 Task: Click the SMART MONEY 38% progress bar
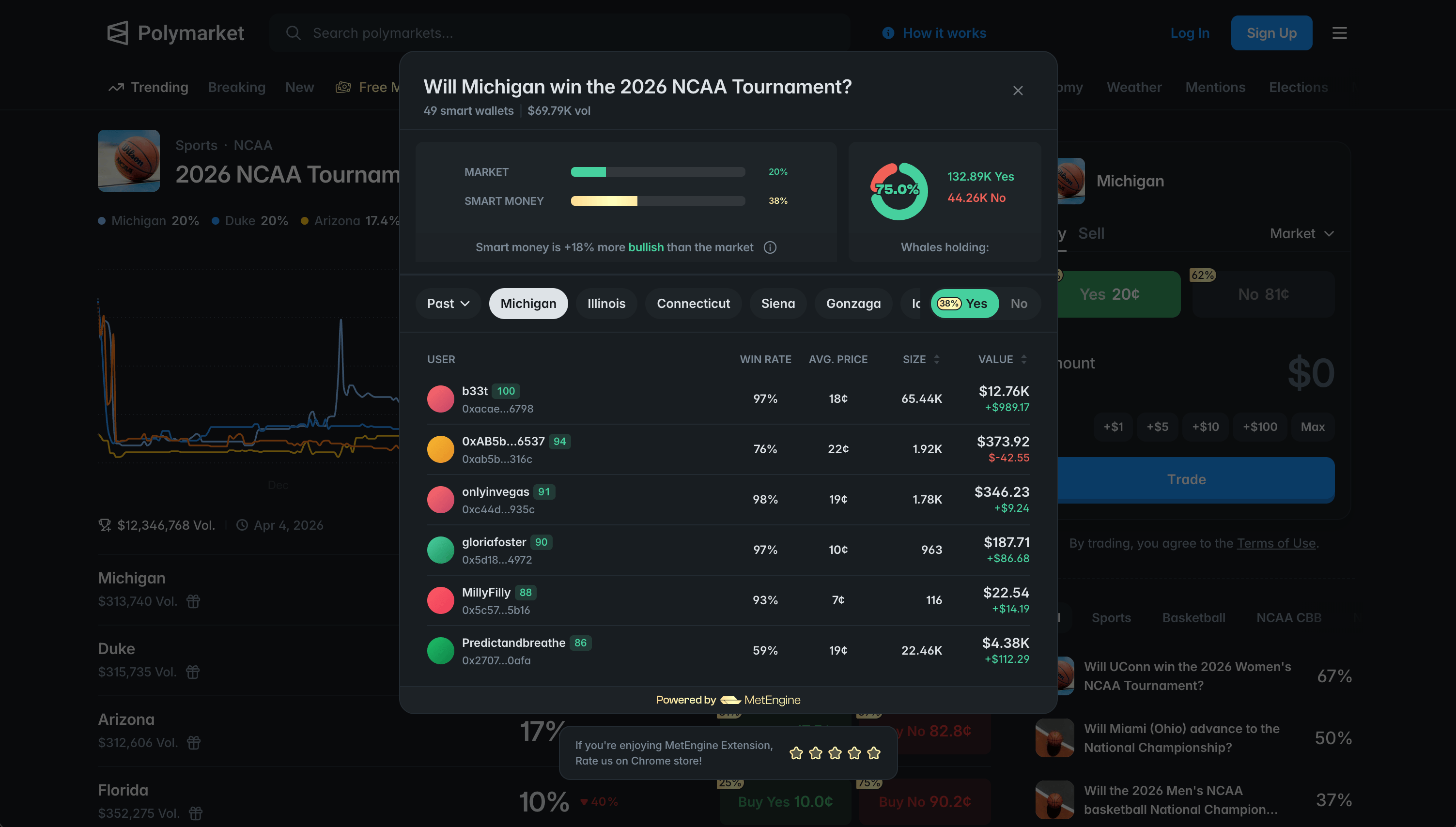658,201
